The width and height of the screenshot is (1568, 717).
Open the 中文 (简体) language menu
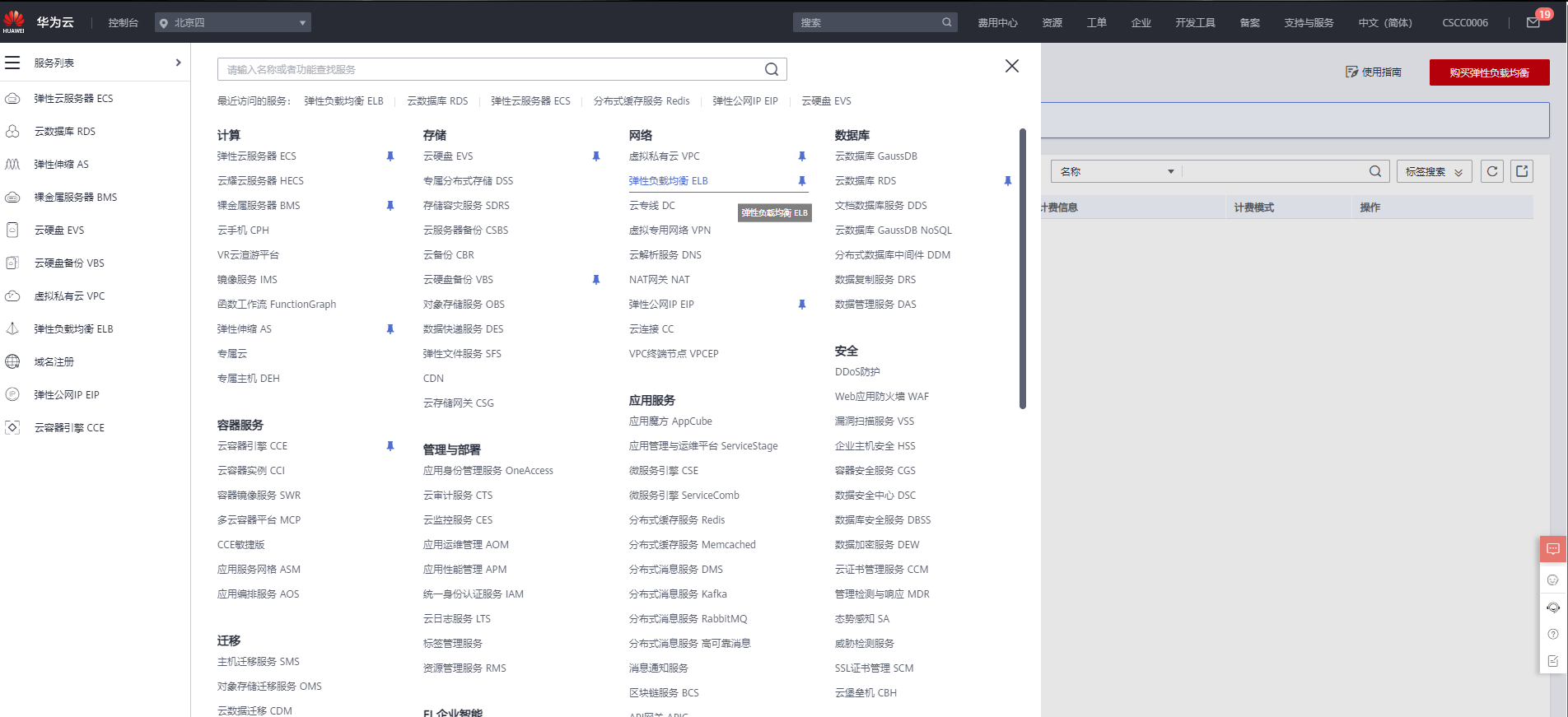pyautogui.click(x=1385, y=23)
